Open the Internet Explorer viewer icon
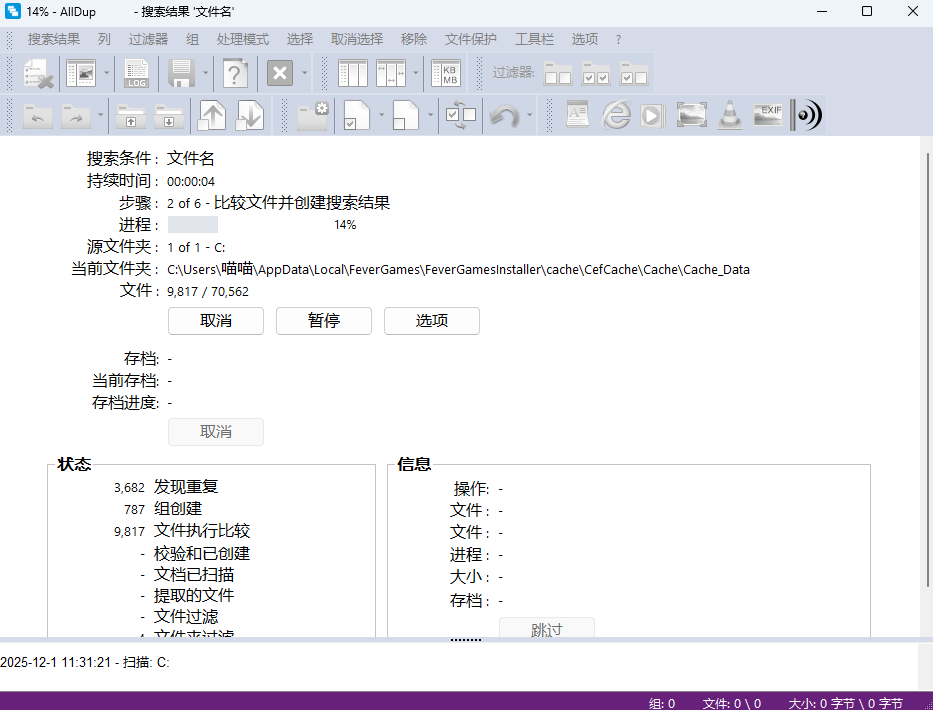 [x=616, y=115]
